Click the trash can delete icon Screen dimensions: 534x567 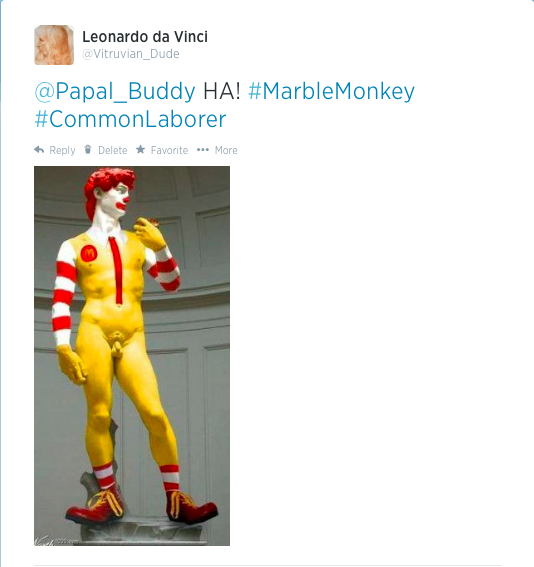click(x=88, y=149)
